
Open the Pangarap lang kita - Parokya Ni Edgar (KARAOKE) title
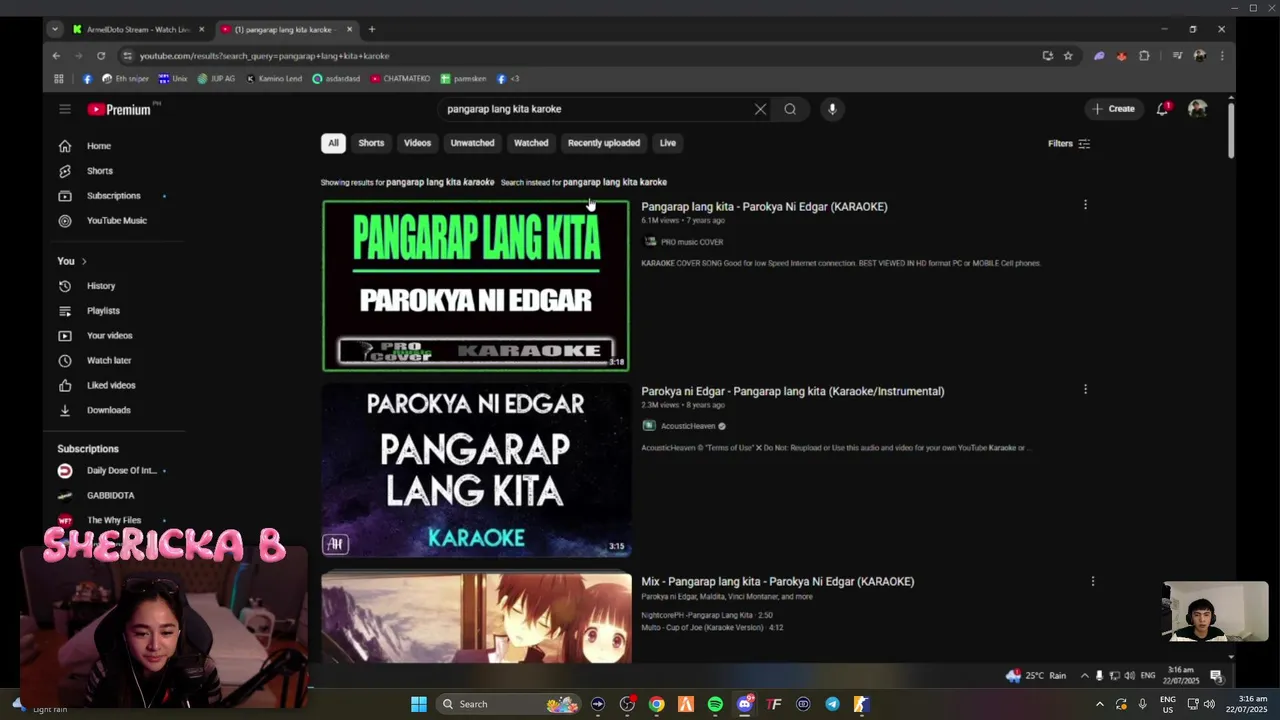point(764,207)
